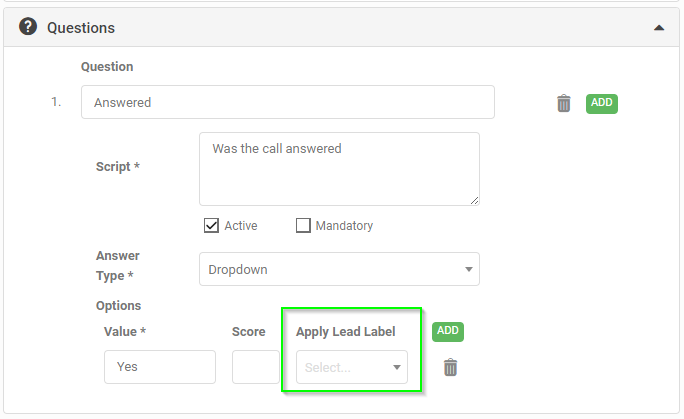Click the empty Score input field

[x=256, y=367]
